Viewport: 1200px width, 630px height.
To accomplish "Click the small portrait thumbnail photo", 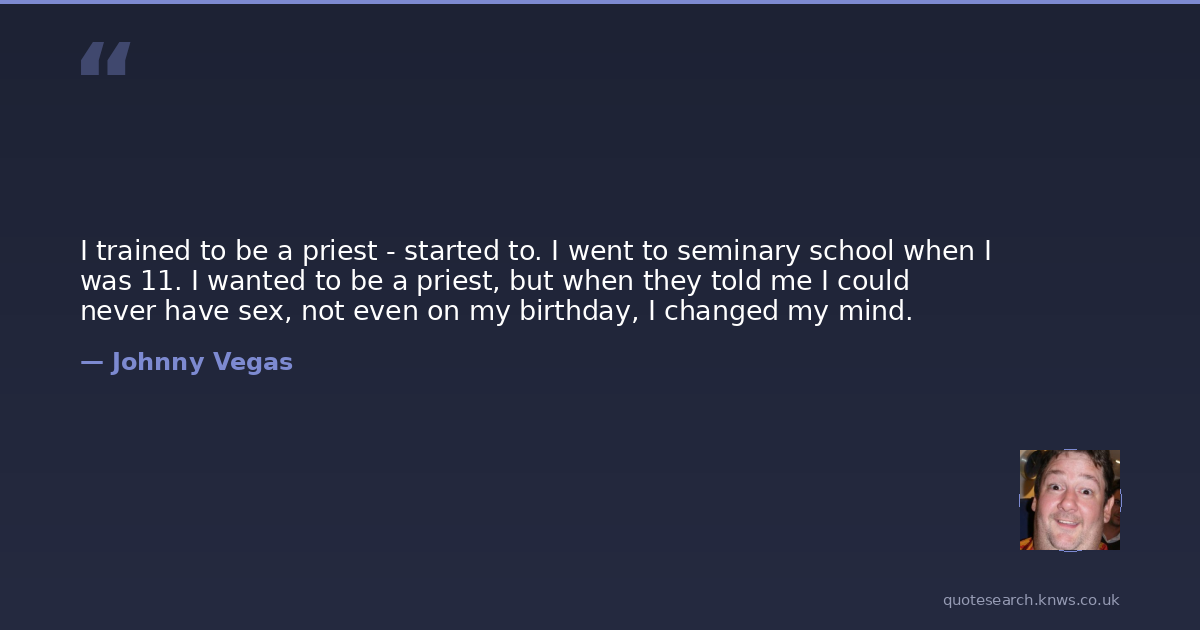I will tap(1069, 500).
